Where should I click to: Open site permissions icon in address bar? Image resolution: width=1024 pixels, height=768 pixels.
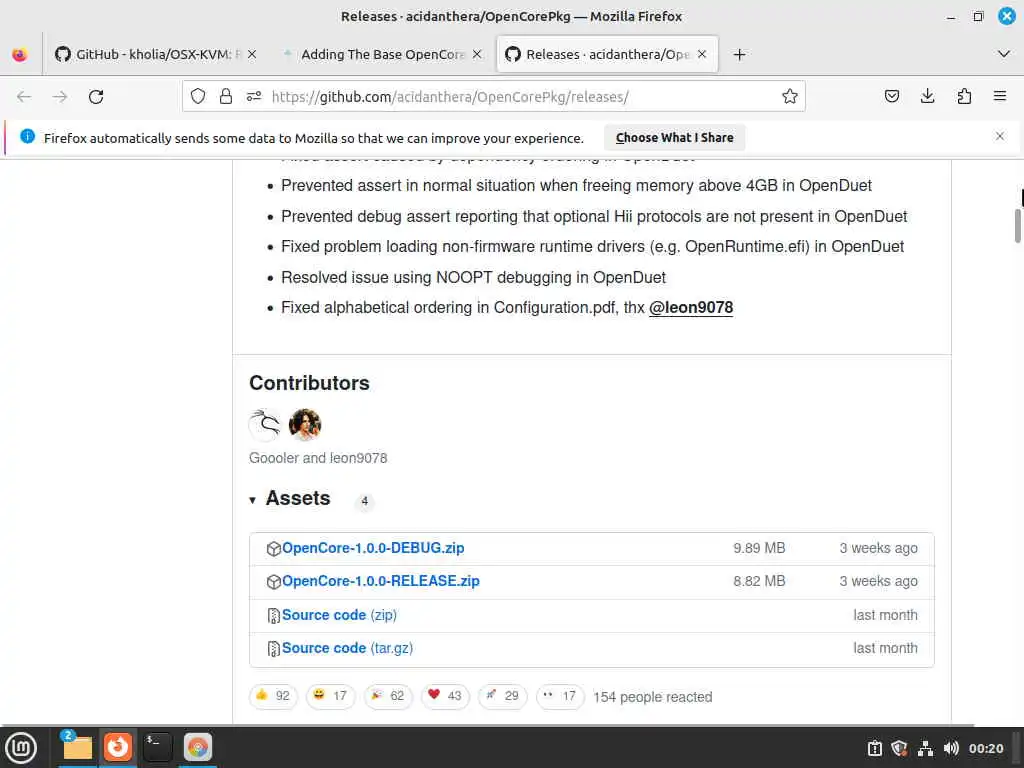(x=254, y=97)
